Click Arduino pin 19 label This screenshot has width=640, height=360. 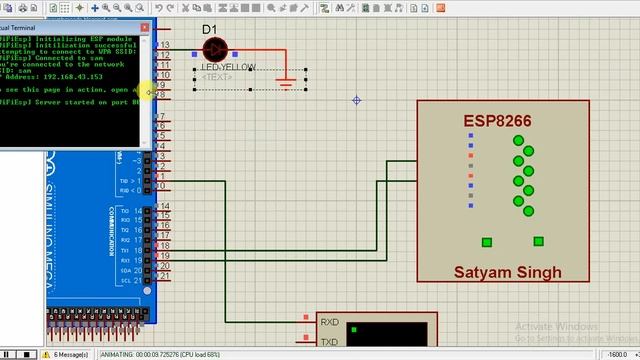point(165,256)
